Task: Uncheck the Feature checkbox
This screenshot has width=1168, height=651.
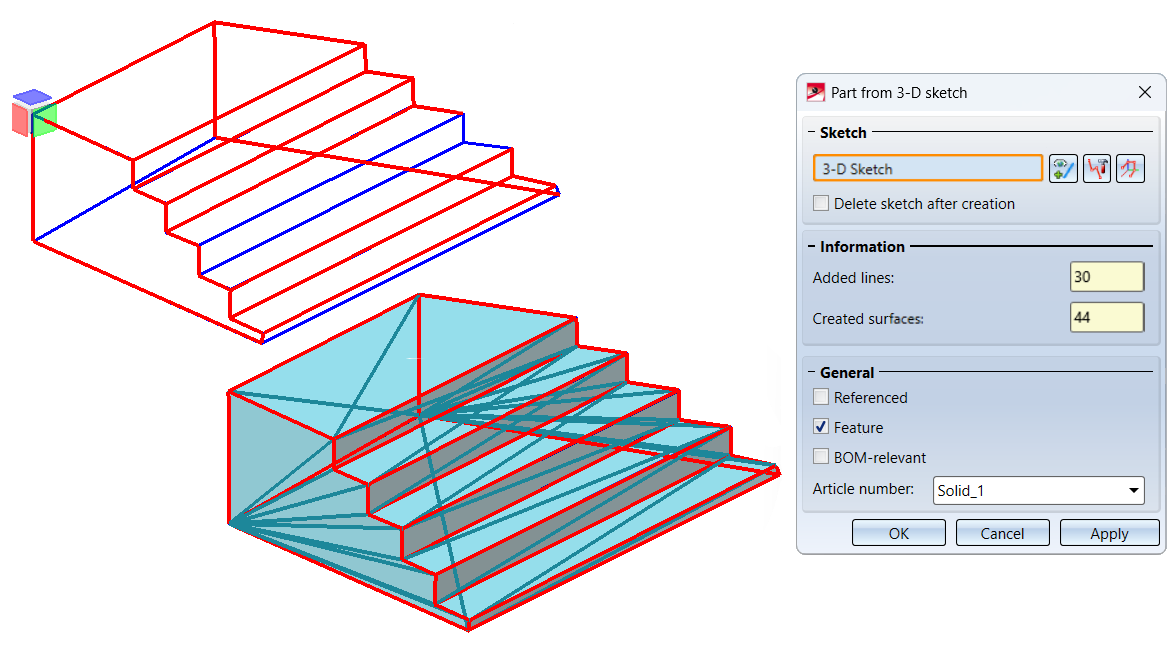Action: pos(821,427)
